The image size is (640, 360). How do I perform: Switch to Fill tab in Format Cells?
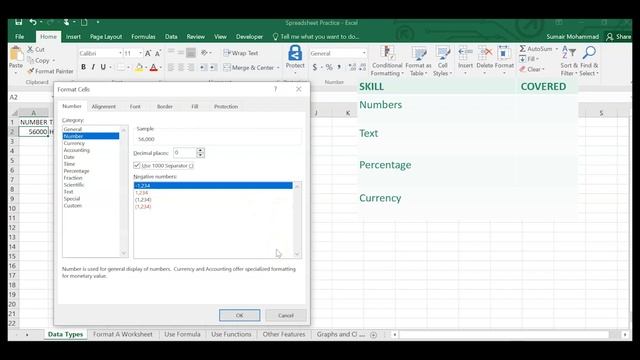coord(195,107)
